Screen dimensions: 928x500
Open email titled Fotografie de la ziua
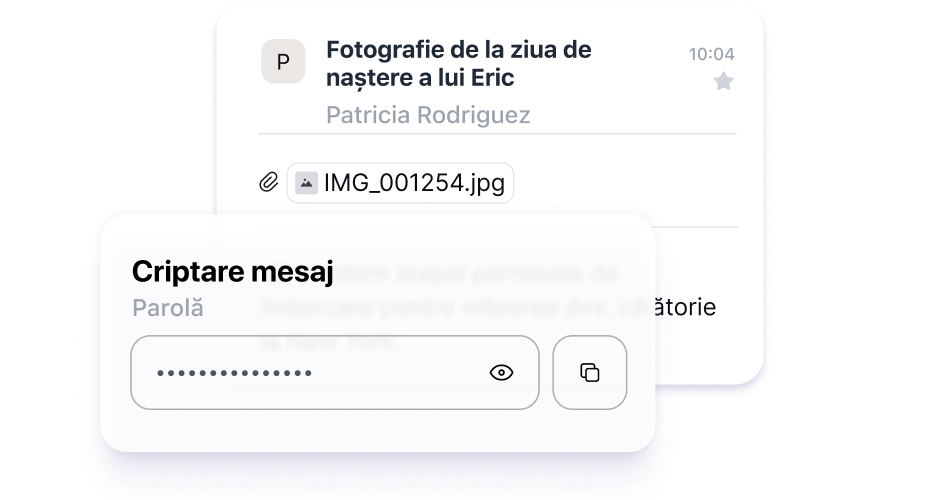[459, 63]
